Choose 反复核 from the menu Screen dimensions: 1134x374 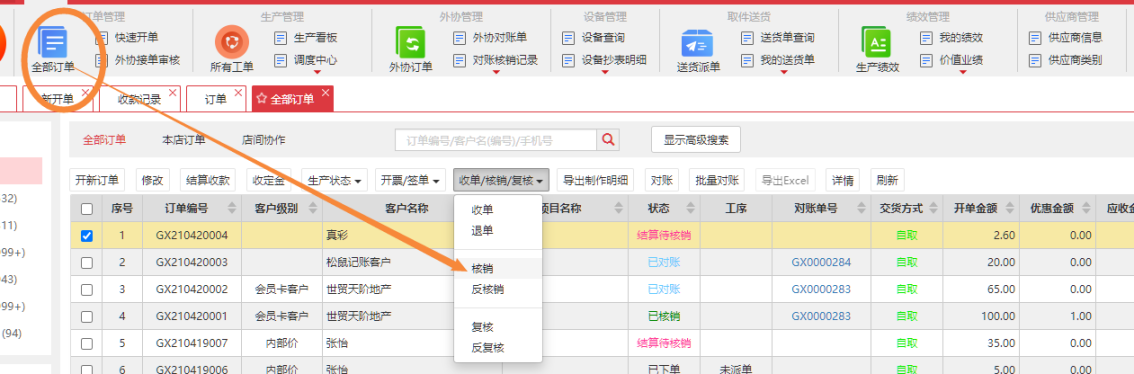[498, 348]
